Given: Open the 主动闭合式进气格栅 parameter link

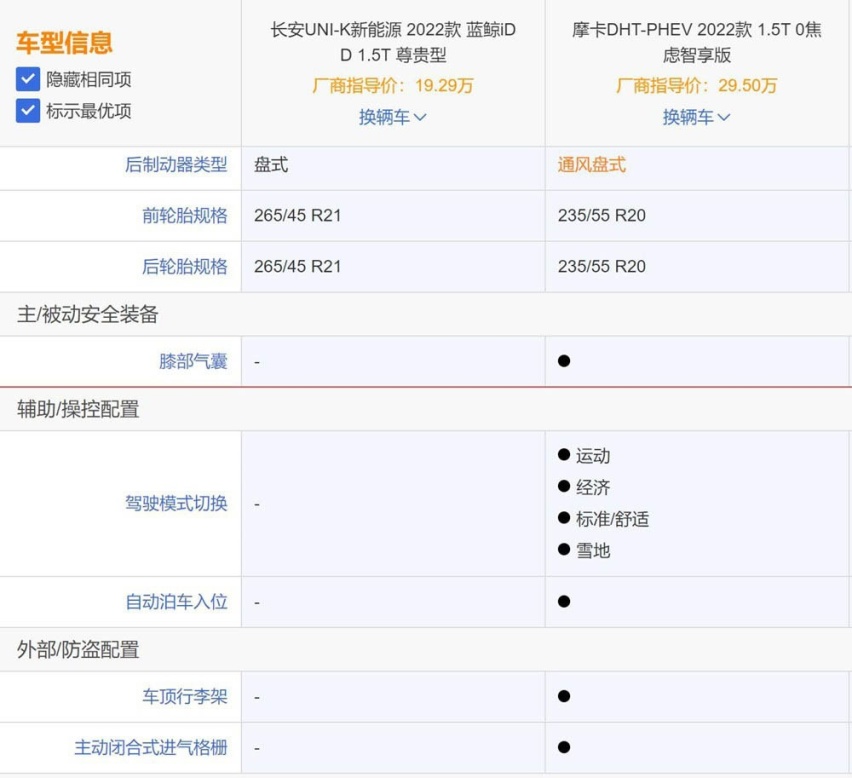Looking at the screenshot, I should (151, 747).
